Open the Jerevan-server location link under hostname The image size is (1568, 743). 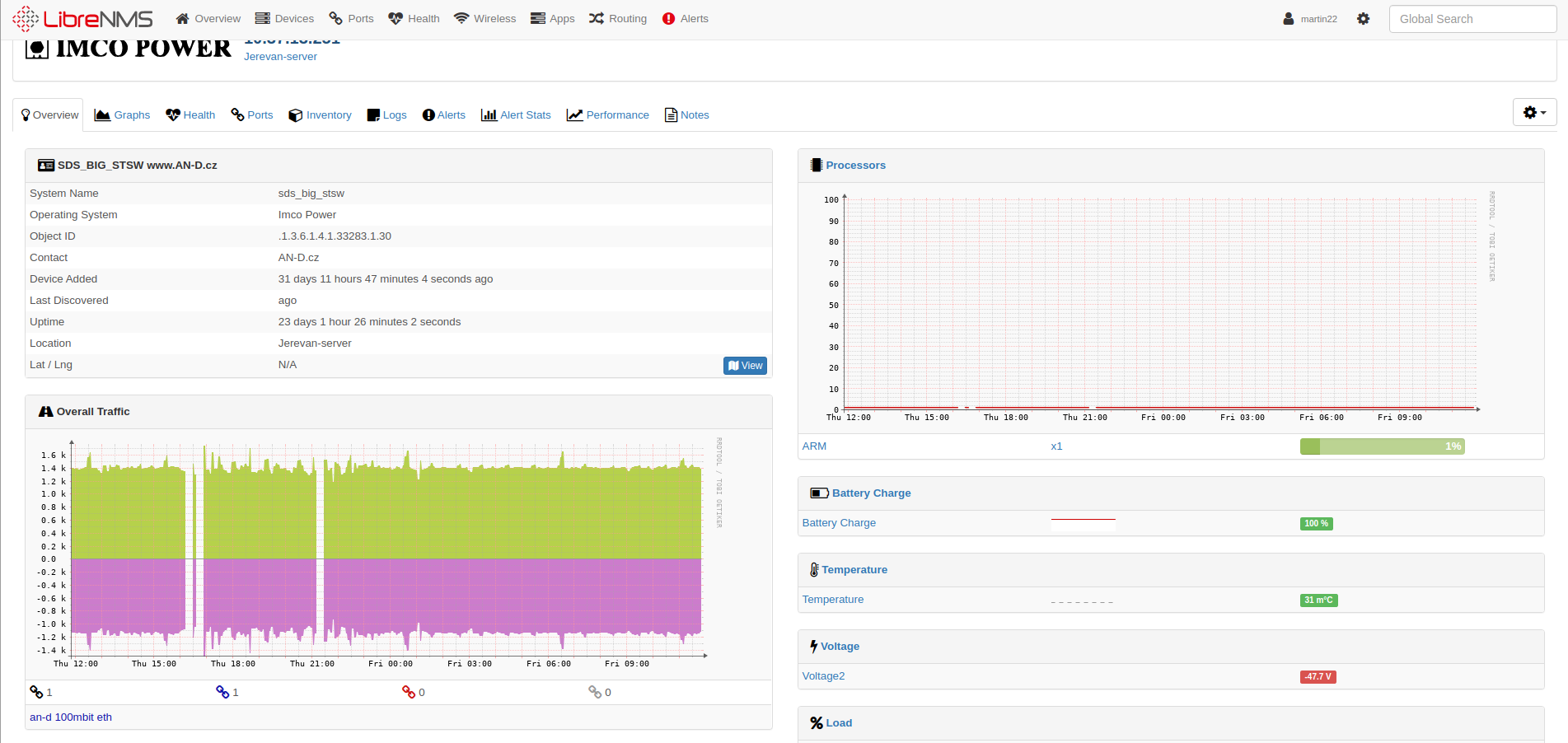pyautogui.click(x=280, y=57)
